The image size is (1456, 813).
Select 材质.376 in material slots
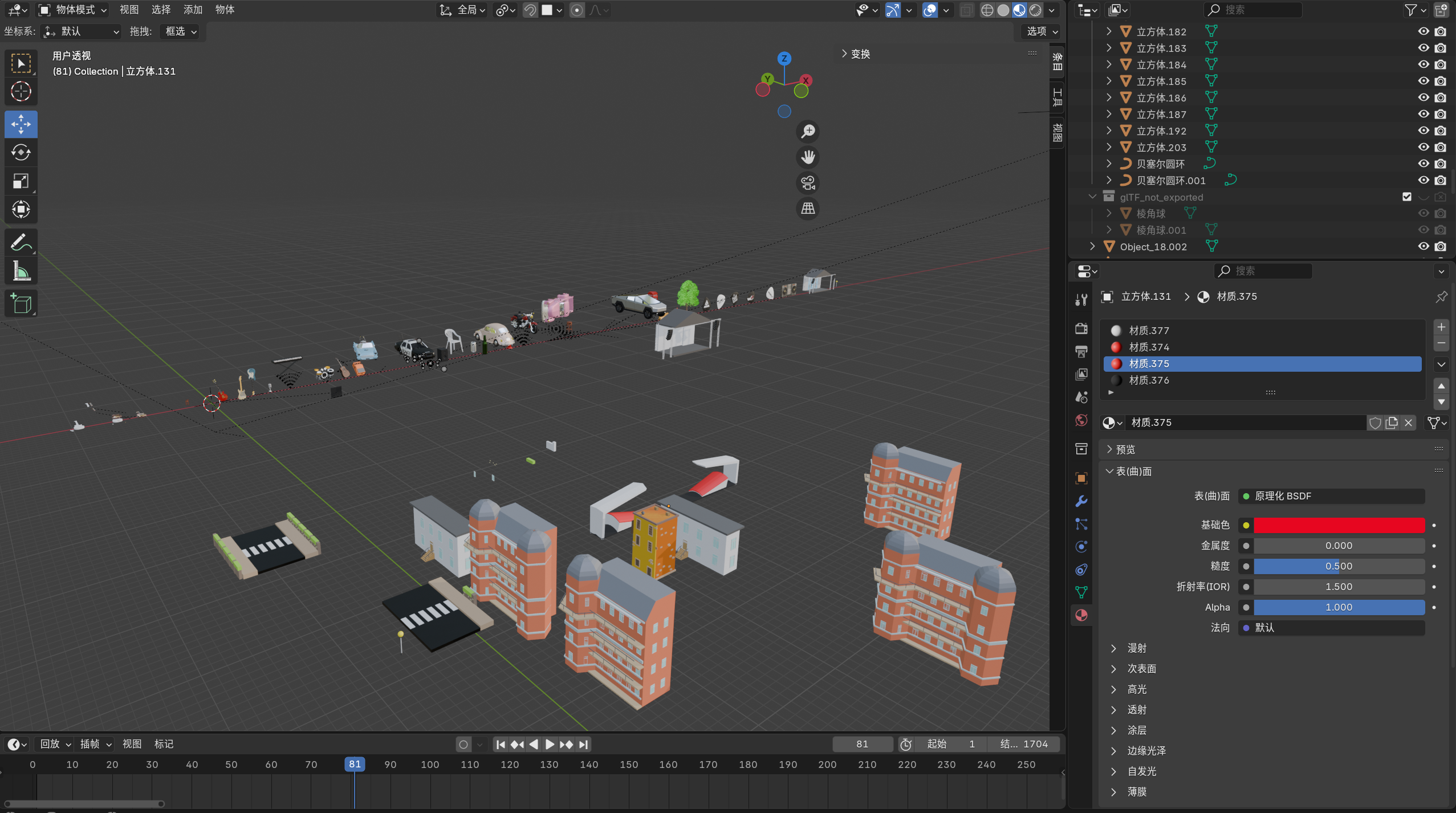tap(1262, 380)
